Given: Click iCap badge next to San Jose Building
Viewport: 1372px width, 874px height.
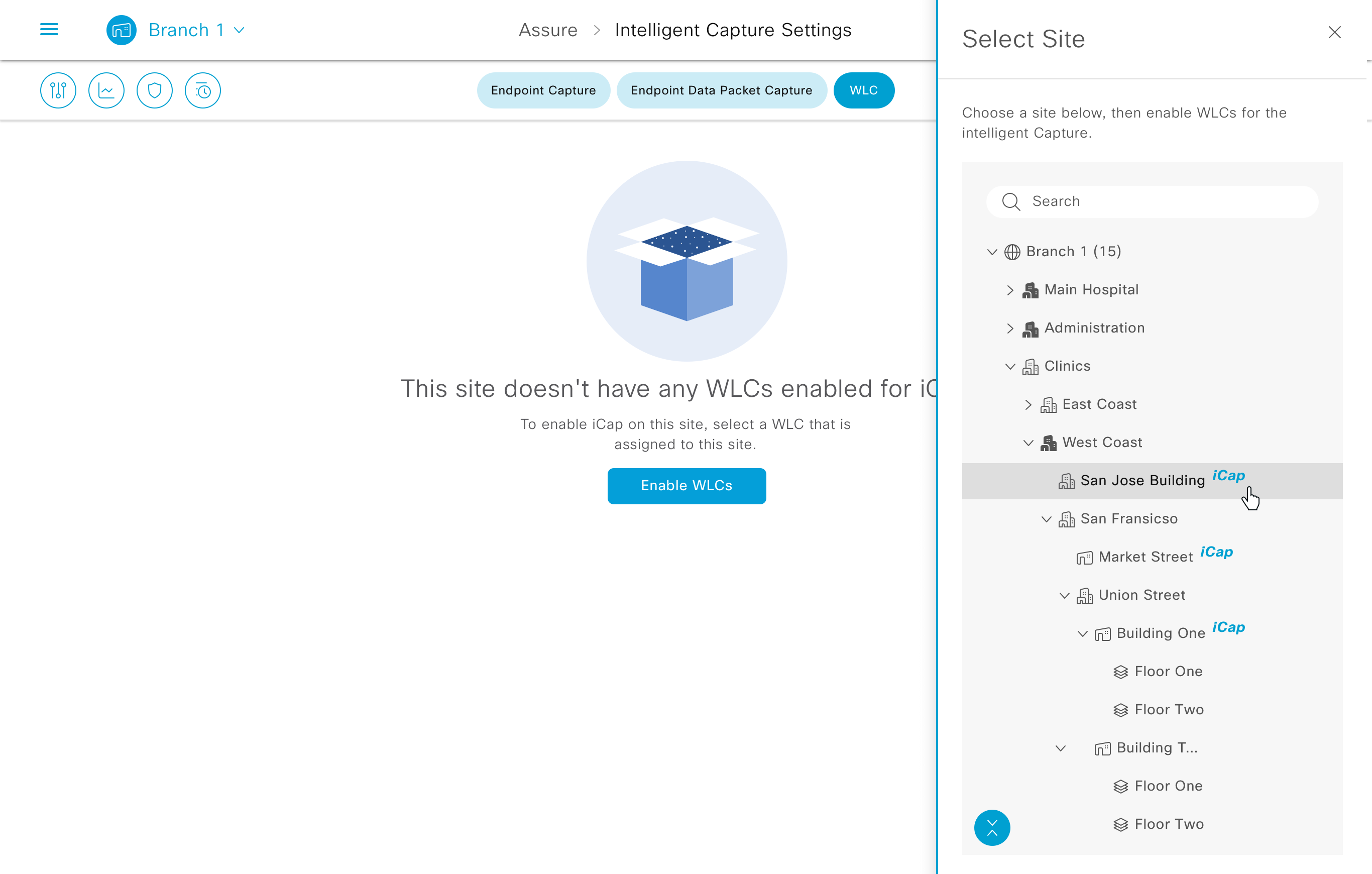Looking at the screenshot, I should [1228, 475].
